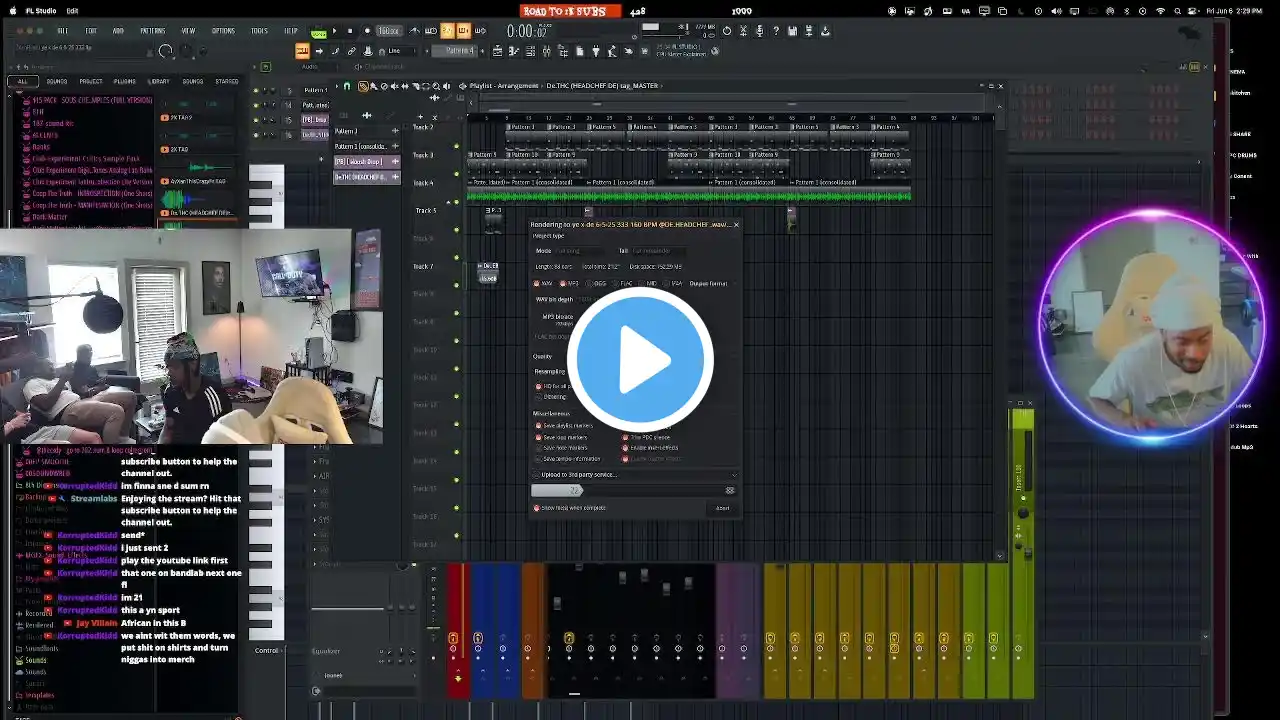The image size is (1280, 720).
Task: Click the Abort button
Action: pos(722,508)
